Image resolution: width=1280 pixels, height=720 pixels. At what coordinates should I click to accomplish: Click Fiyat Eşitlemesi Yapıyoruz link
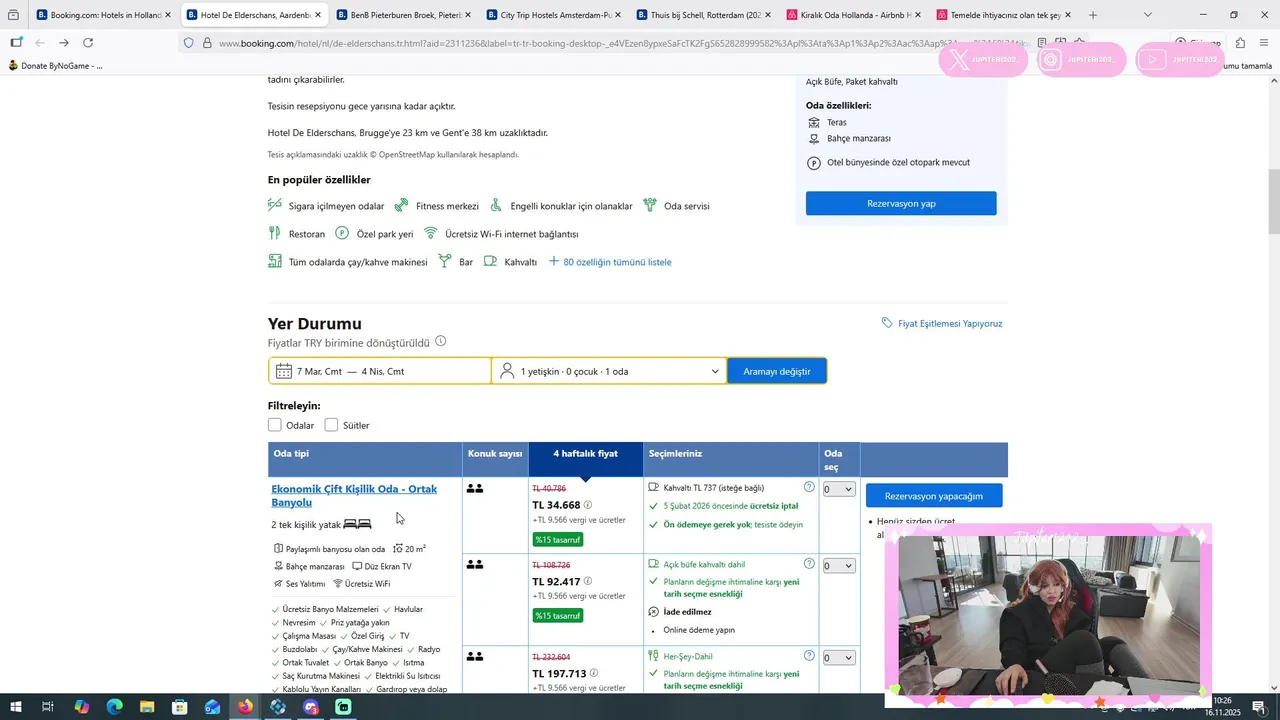point(950,324)
